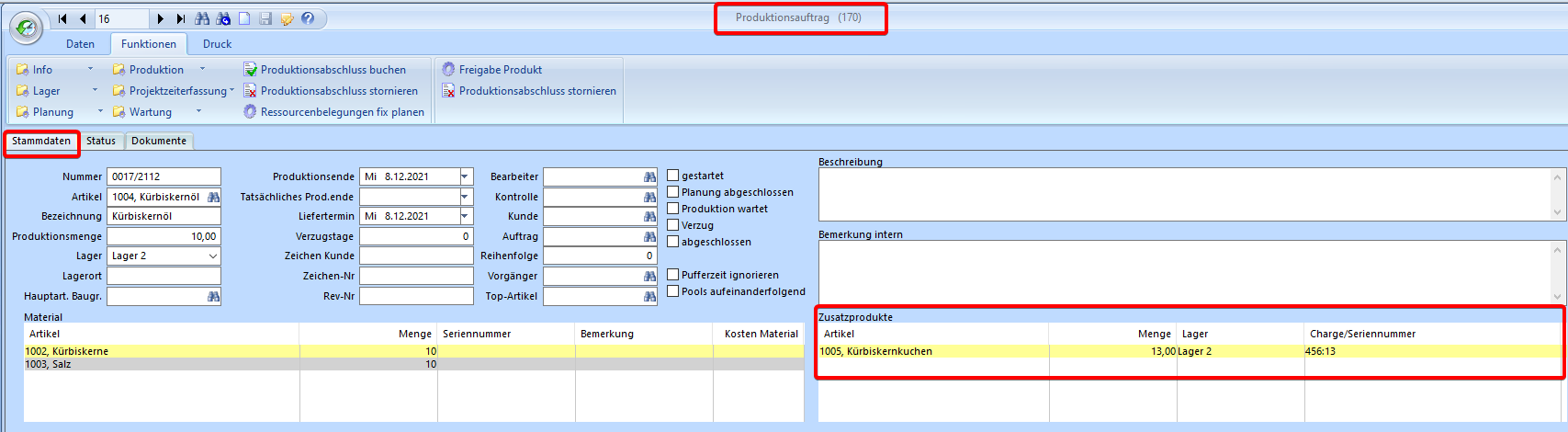This screenshot has height=432, width=1568.
Task: Click the round green clock application button
Action: click(27, 28)
